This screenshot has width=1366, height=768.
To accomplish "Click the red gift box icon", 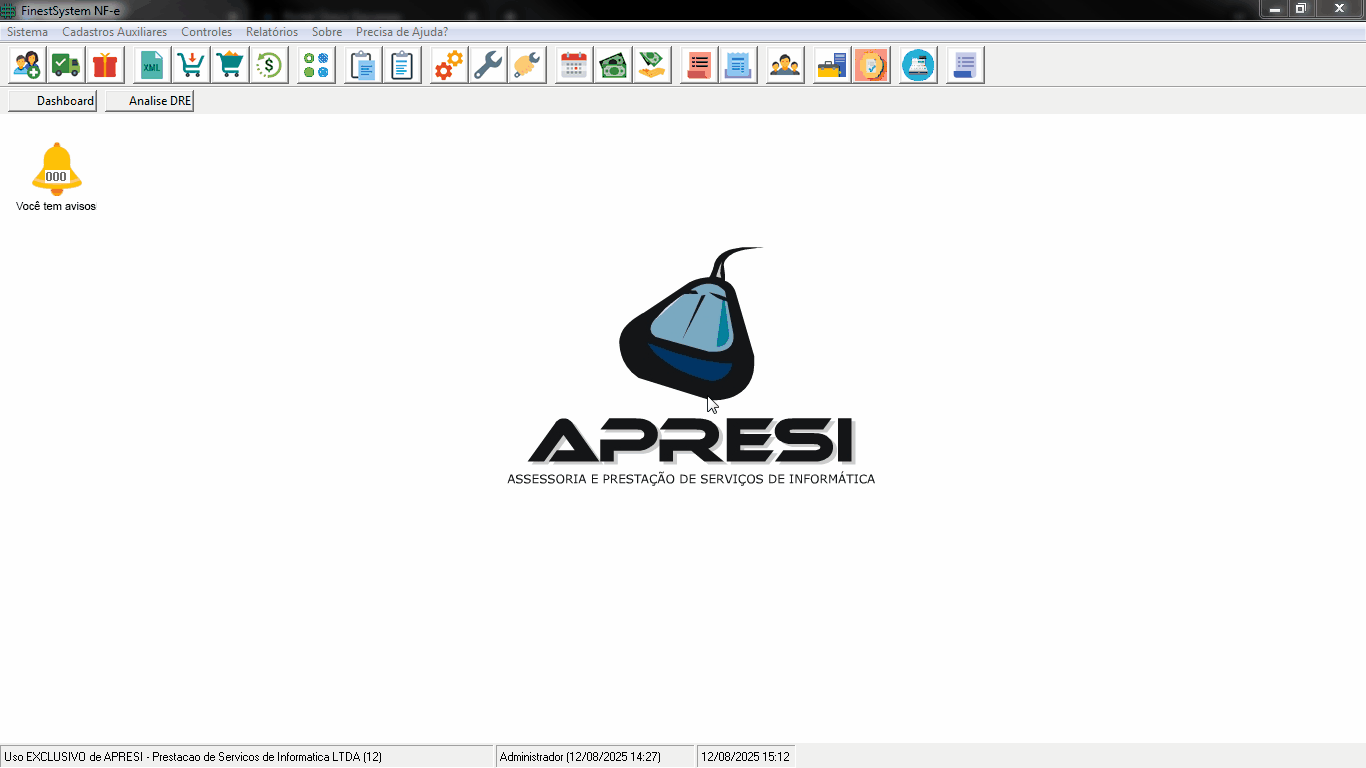I will click(x=105, y=66).
